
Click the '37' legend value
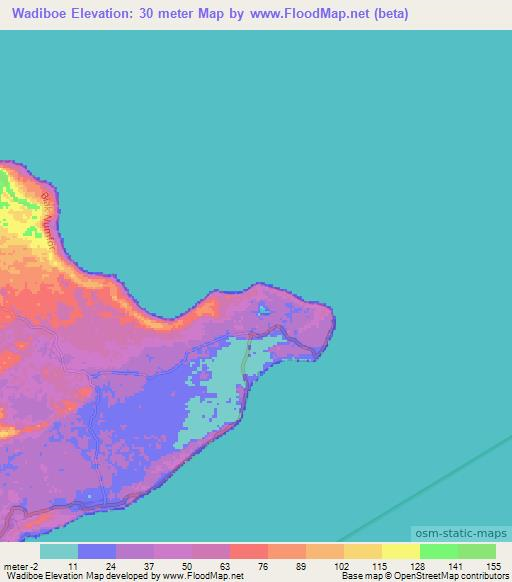[149, 567]
